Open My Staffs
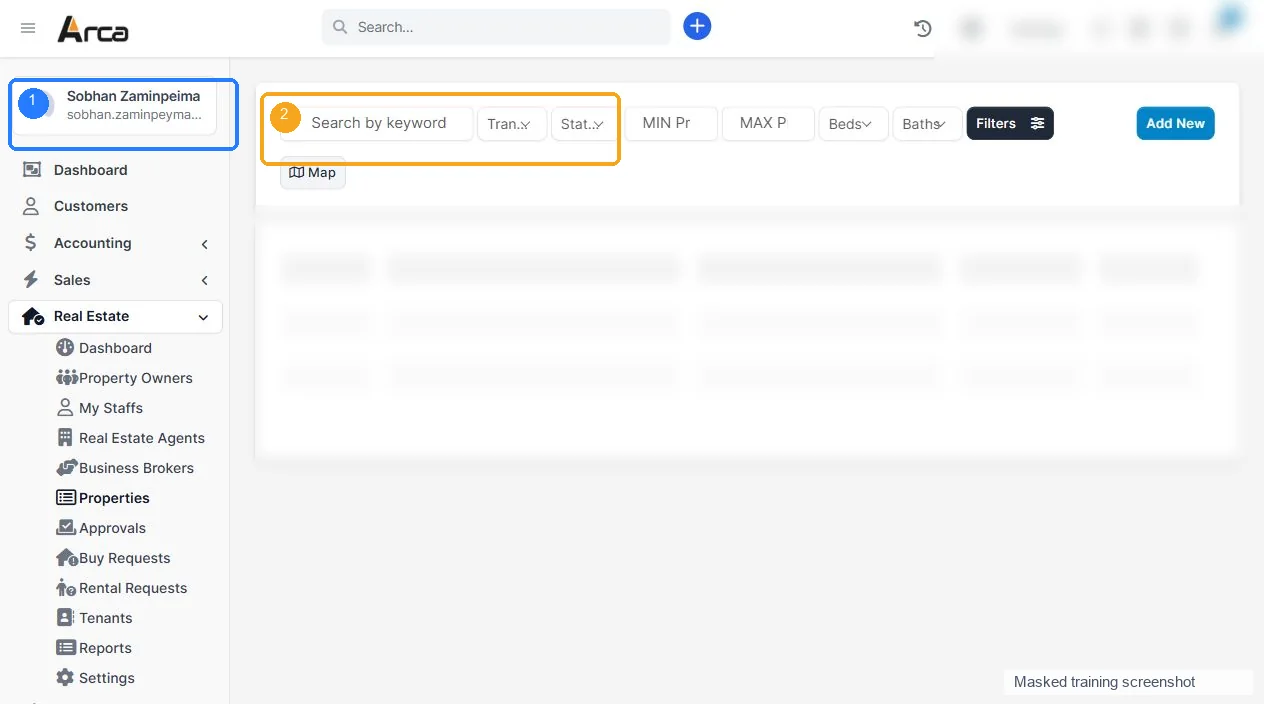The width and height of the screenshot is (1264, 704). pyautogui.click(x=99, y=408)
